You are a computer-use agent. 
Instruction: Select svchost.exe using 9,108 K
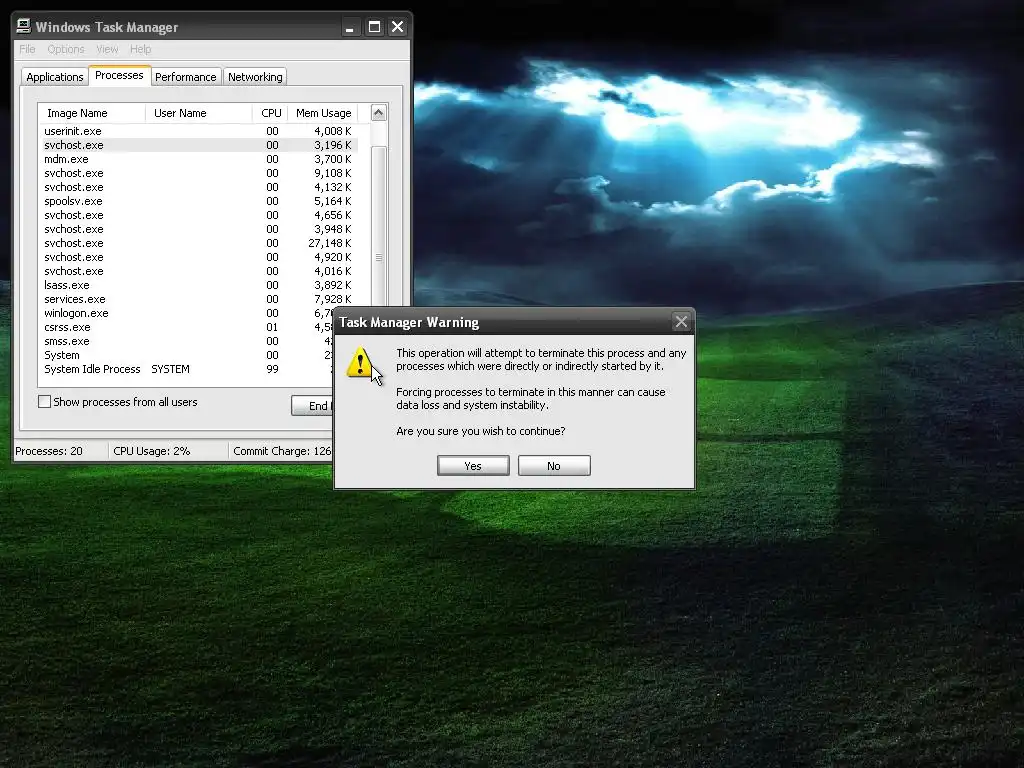coord(200,173)
